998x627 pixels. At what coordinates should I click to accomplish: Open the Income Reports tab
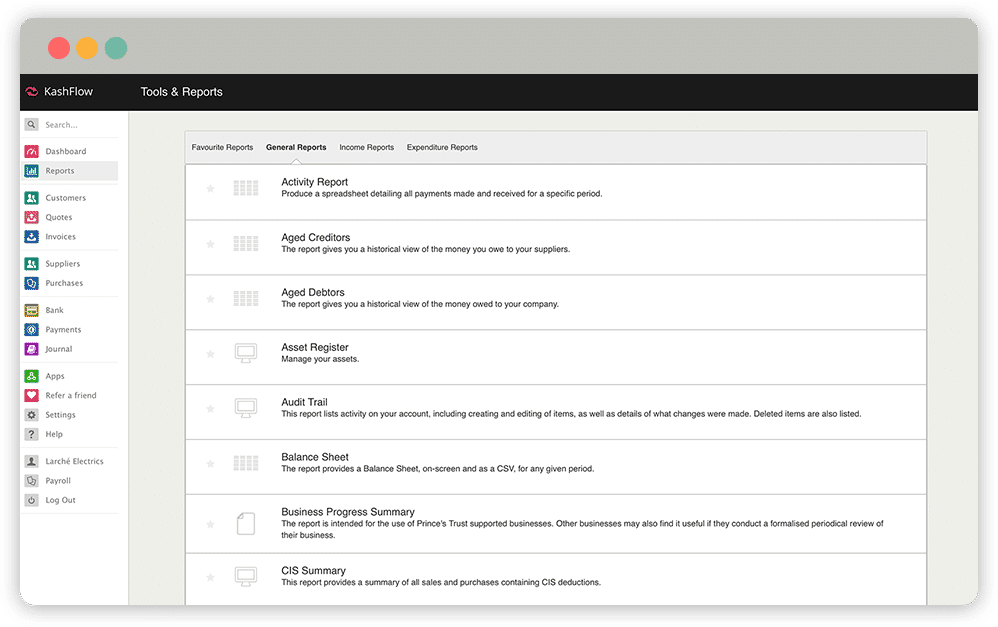(x=366, y=148)
